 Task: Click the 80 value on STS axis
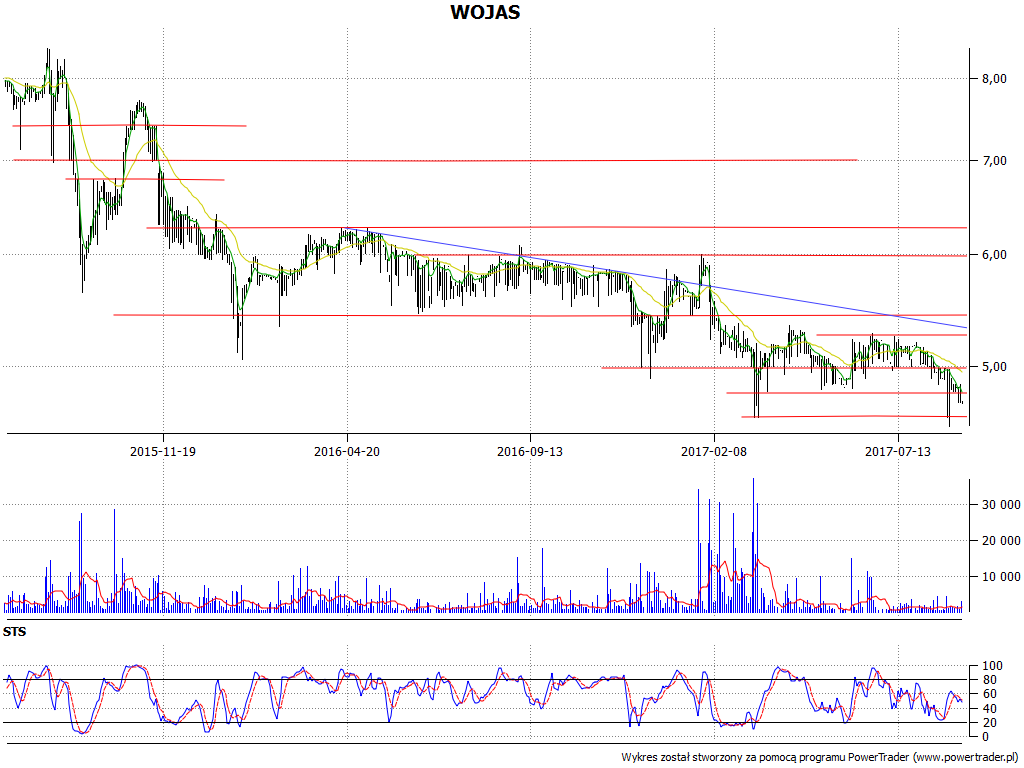coord(989,680)
